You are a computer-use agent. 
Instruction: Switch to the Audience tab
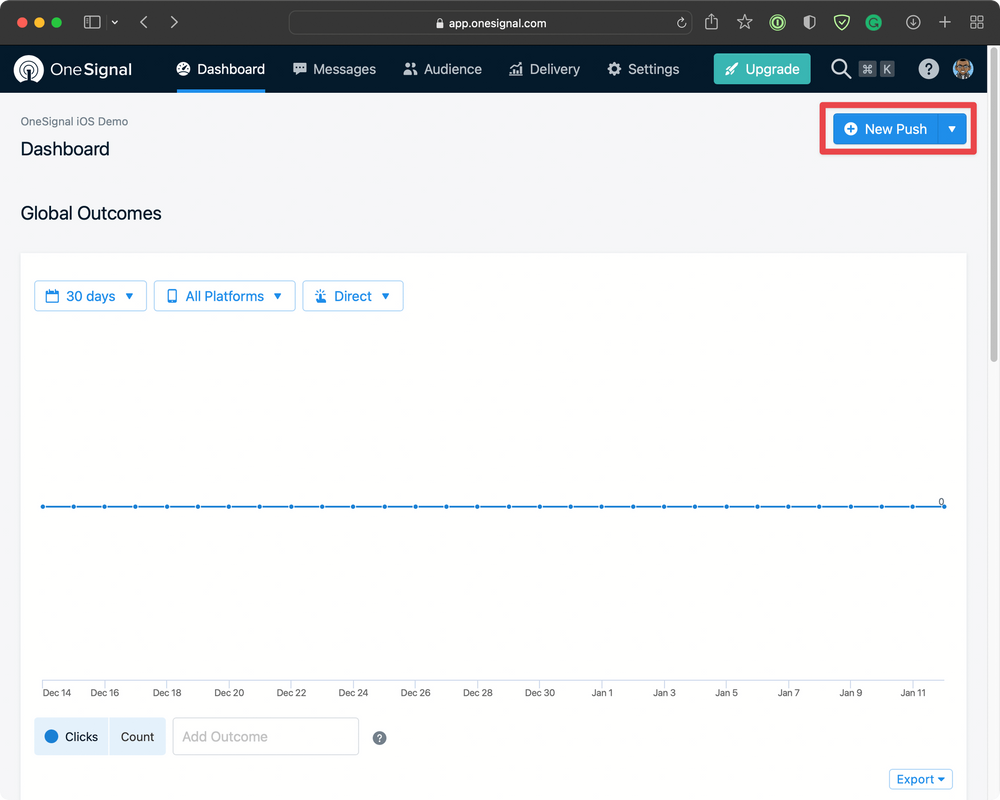click(442, 69)
